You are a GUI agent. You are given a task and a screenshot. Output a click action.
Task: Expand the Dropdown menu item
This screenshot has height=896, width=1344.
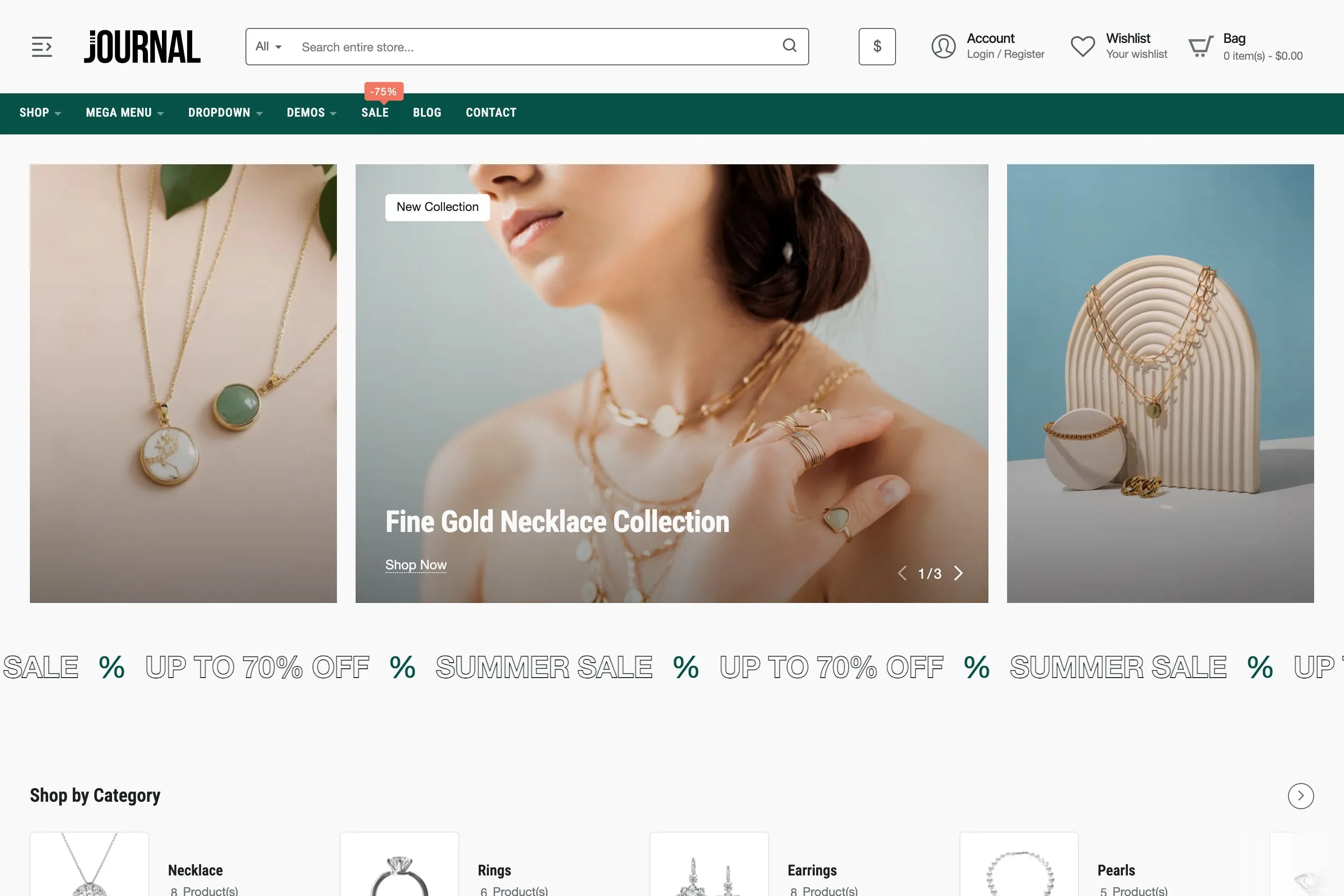pyautogui.click(x=226, y=112)
